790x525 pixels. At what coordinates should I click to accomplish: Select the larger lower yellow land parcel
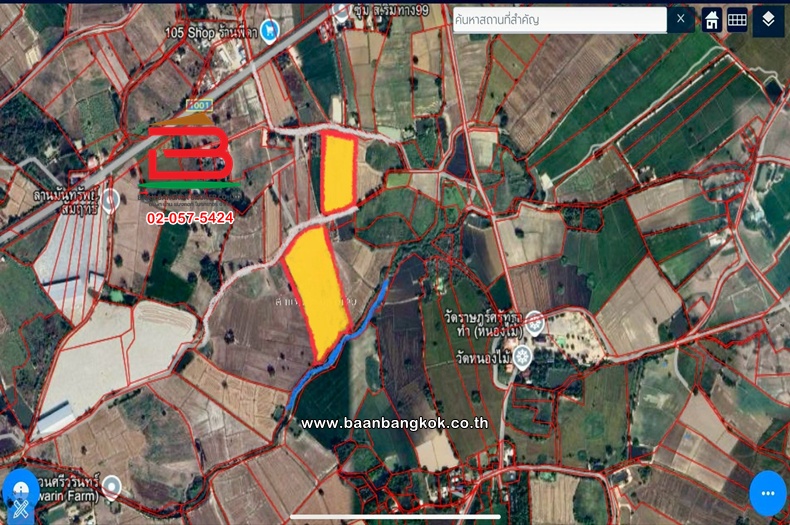(x=315, y=290)
